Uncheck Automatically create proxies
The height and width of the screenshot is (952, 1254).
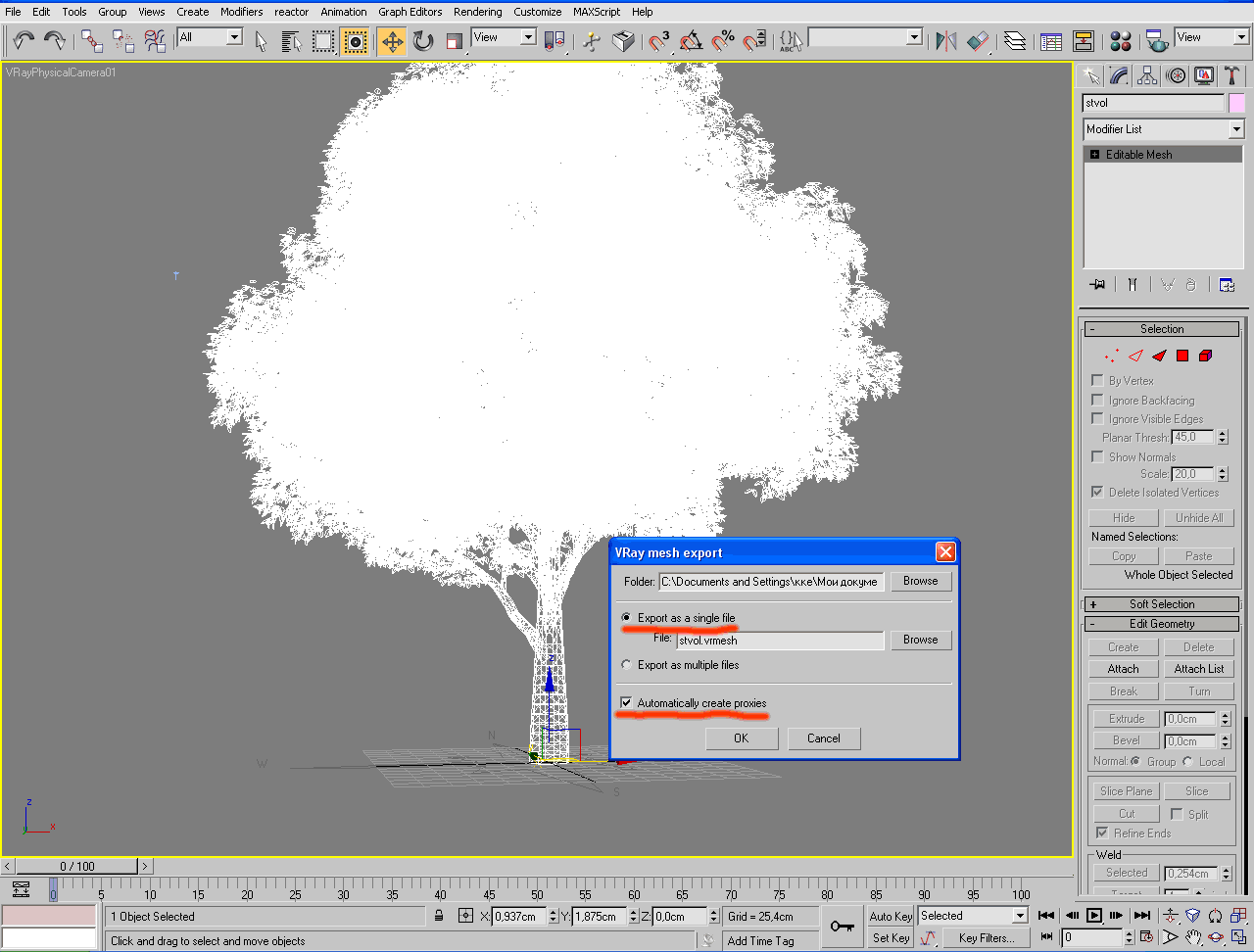click(x=627, y=703)
